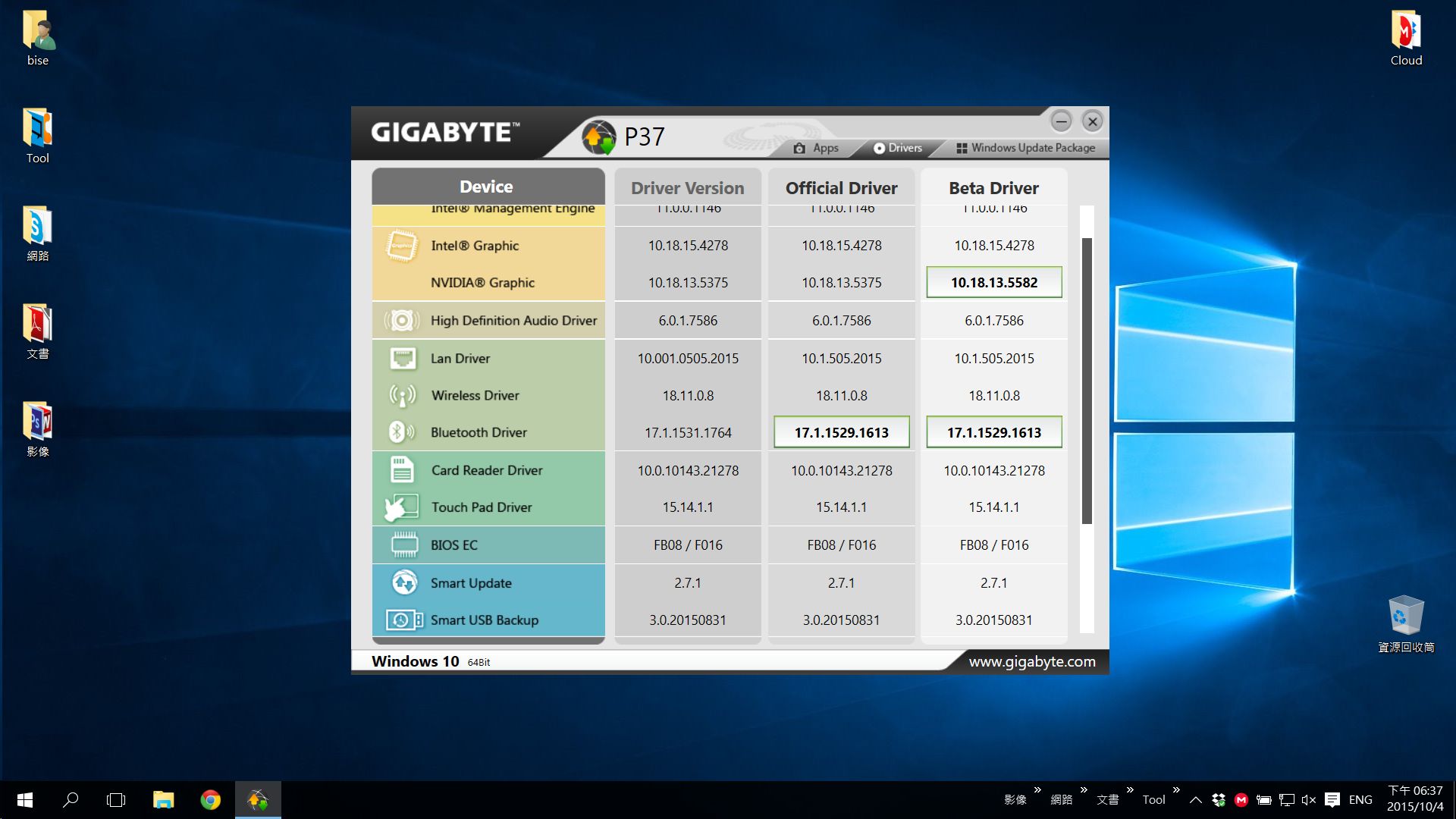Show hidden tray icons arrow
1456x819 pixels.
[1196, 800]
